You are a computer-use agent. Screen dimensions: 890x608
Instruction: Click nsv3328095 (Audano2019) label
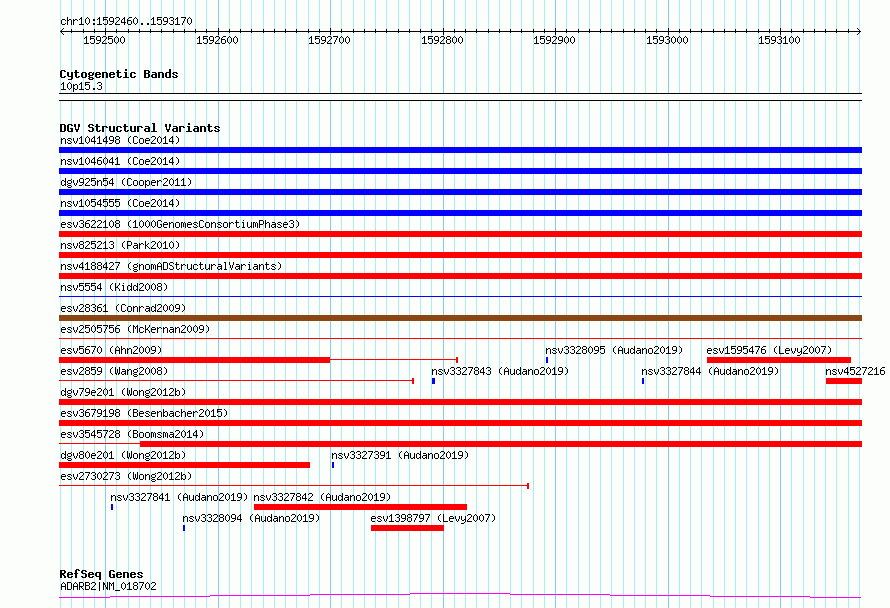(x=614, y=350)
